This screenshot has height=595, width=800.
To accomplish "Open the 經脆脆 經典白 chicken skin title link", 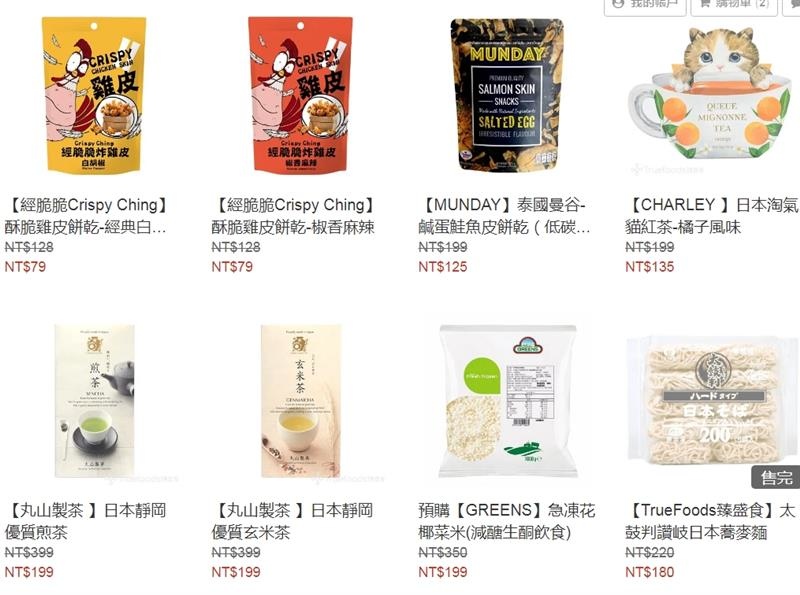I will (x=88, y=216).
